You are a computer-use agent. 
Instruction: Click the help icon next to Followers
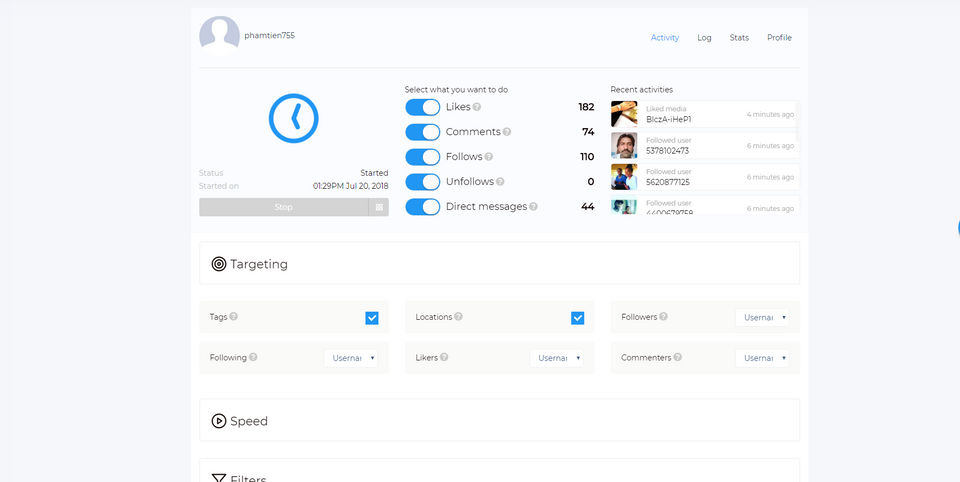click(664, 317)
